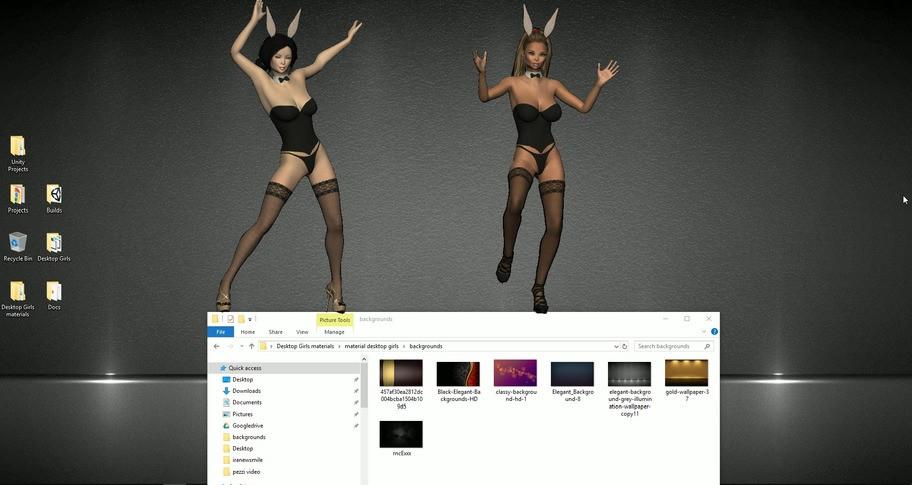Click the search magnifier icon
912x485 pixels.
(x=707, y=346)
